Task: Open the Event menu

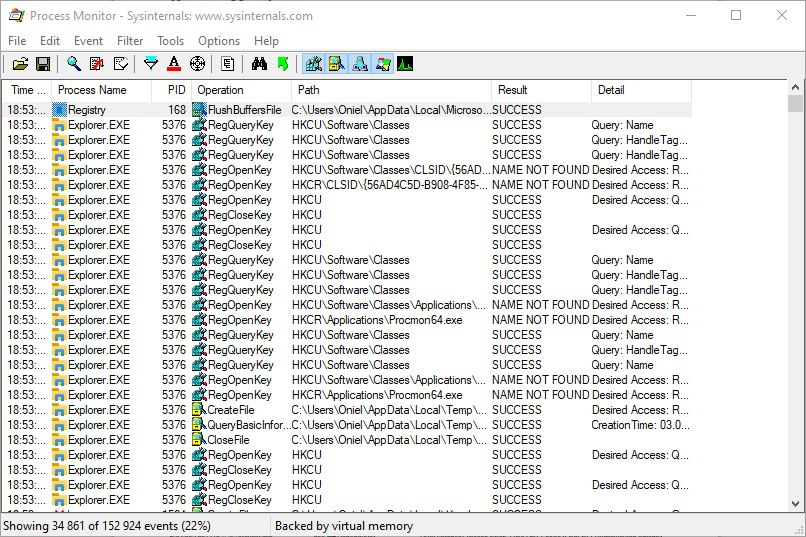Action: pyautogui.click(x=88, y=41)
